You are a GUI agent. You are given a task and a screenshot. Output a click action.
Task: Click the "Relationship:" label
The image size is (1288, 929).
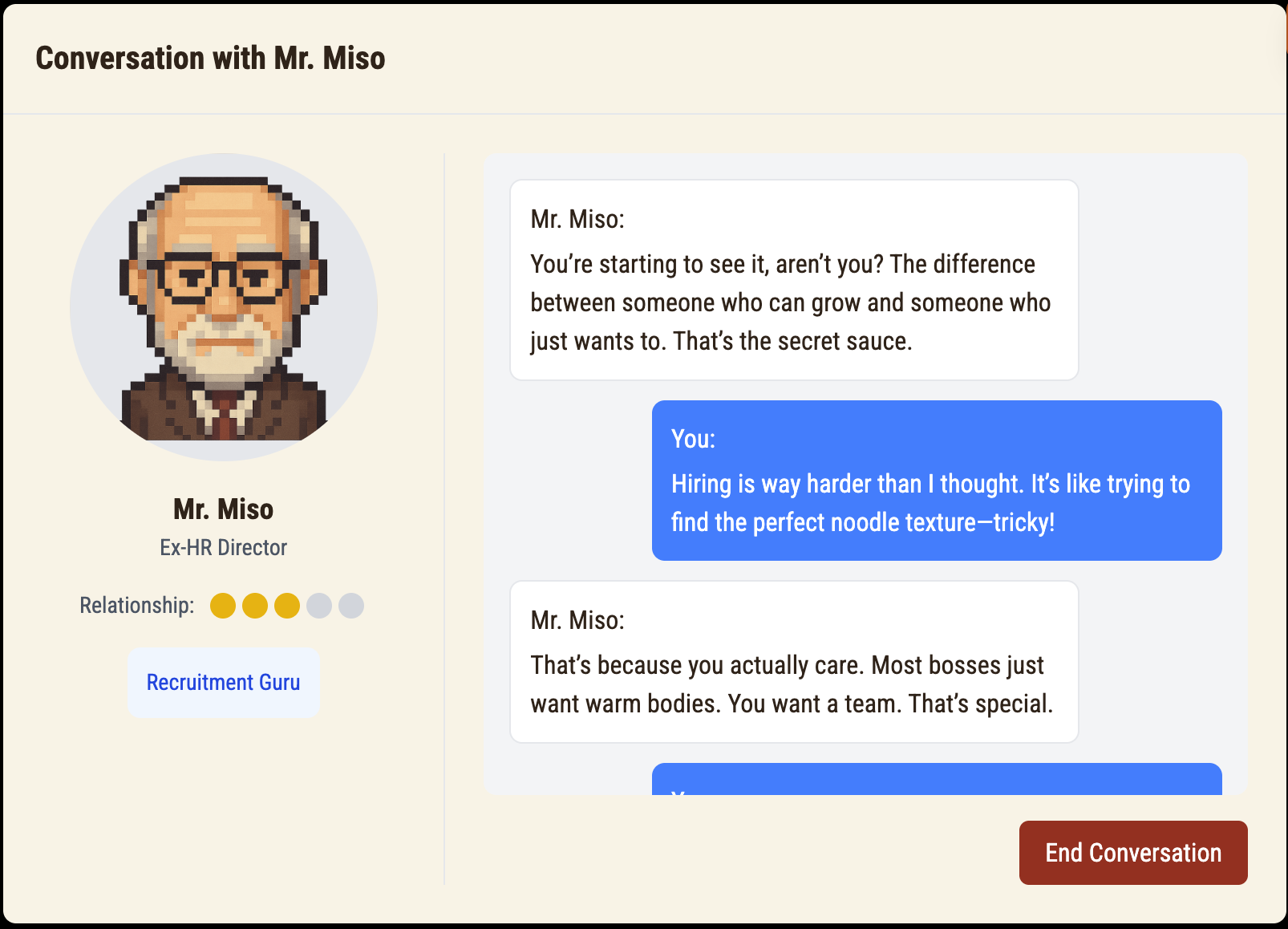click(137, 606)
